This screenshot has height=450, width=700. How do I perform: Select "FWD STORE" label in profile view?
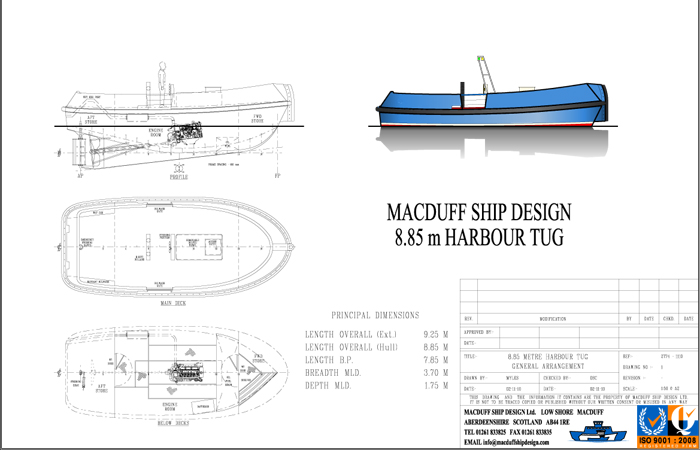click(x=257, y=118)
